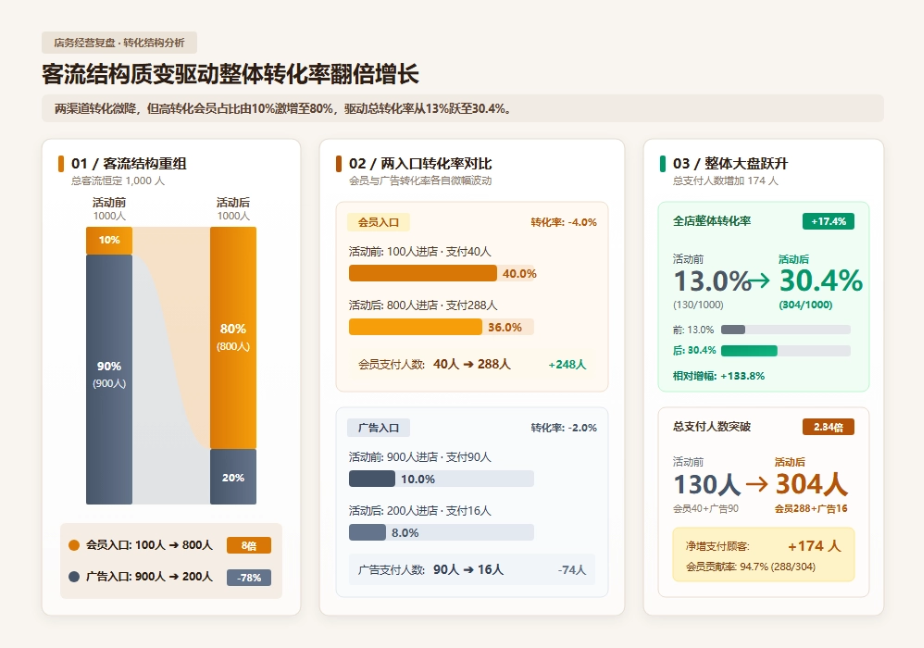924x648 pixels.
Task: Click the +17.4% green badge
Action: (828, 221)
